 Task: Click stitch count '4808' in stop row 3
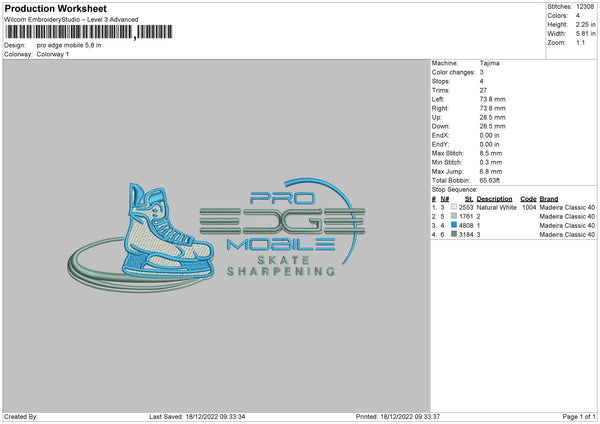466,225
